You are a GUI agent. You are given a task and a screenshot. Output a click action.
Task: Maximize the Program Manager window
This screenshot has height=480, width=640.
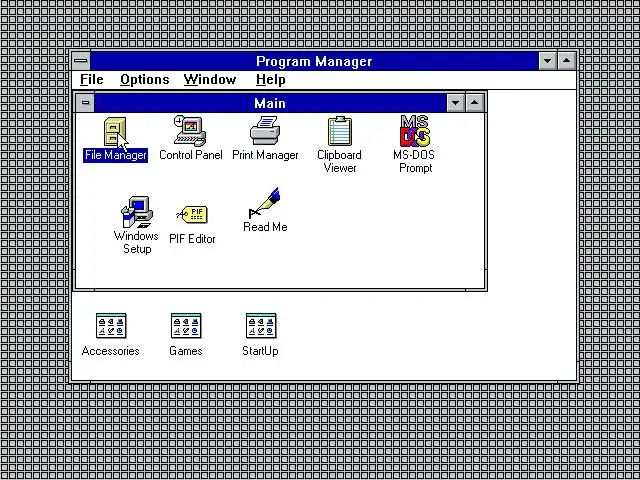567,61
